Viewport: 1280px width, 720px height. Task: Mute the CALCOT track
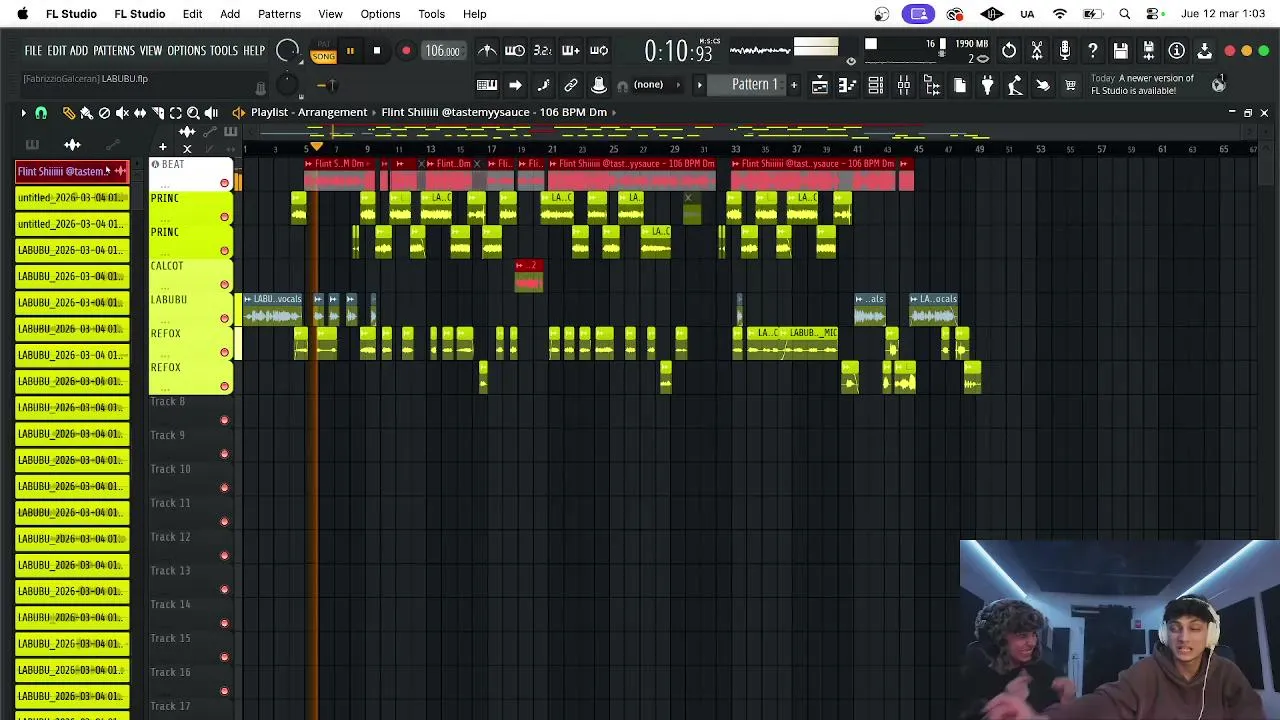[224, 285]
